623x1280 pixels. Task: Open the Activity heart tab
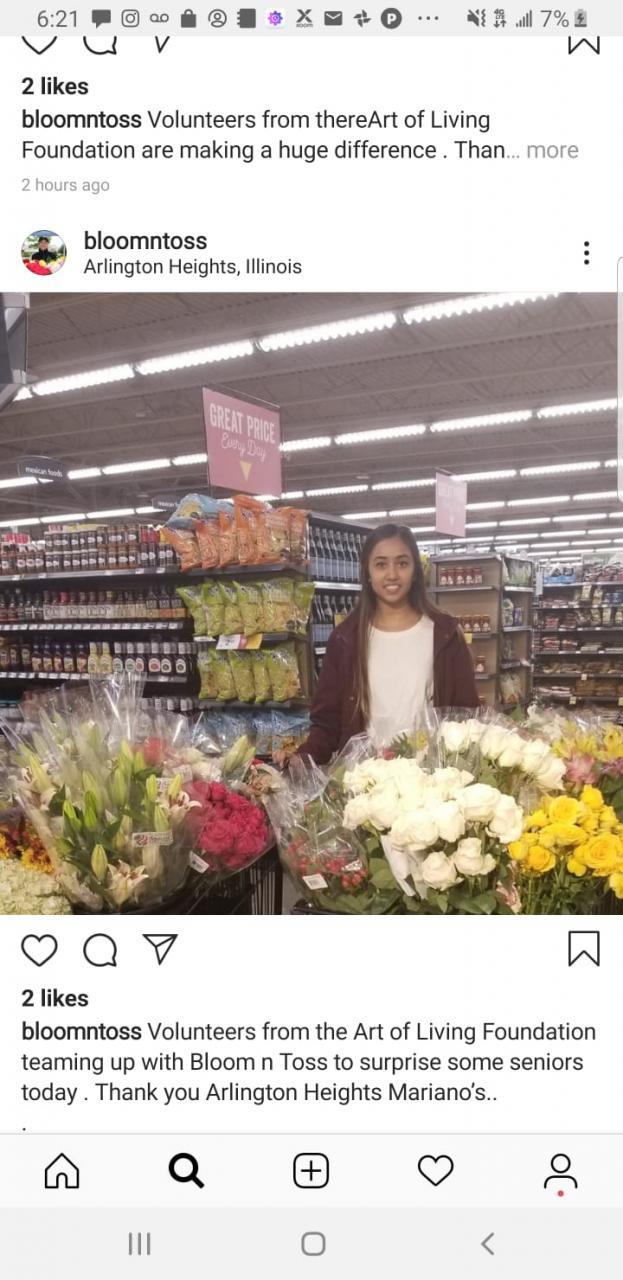tap(435, 1170)
